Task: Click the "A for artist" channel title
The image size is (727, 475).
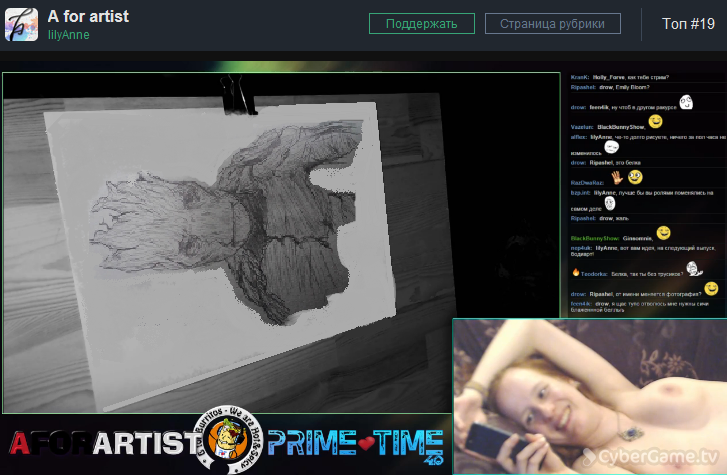Action: 88,16
